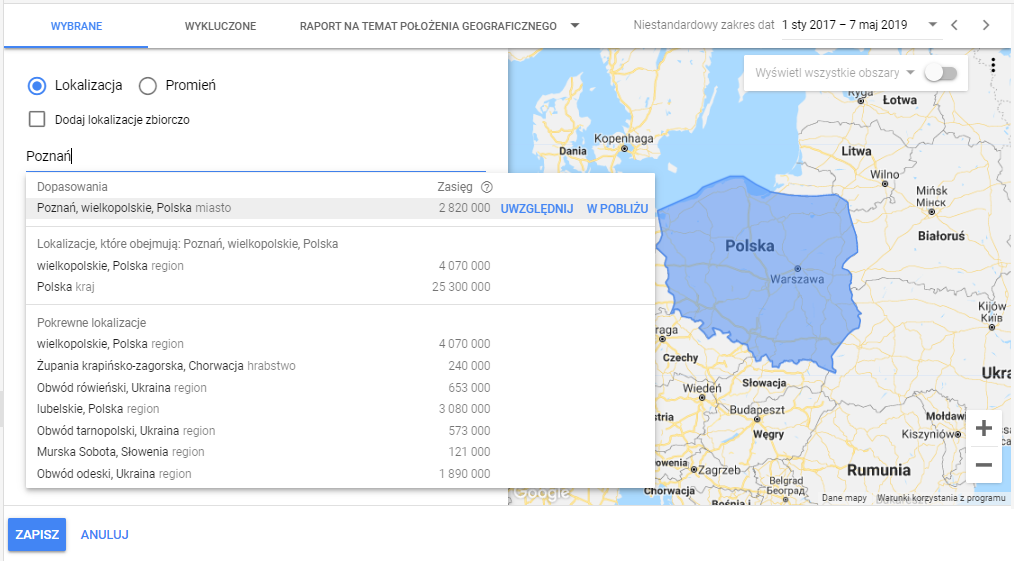Screen dimensions: 1014x561
Task: Click the Poznań location search field
Action: point(255,156)
